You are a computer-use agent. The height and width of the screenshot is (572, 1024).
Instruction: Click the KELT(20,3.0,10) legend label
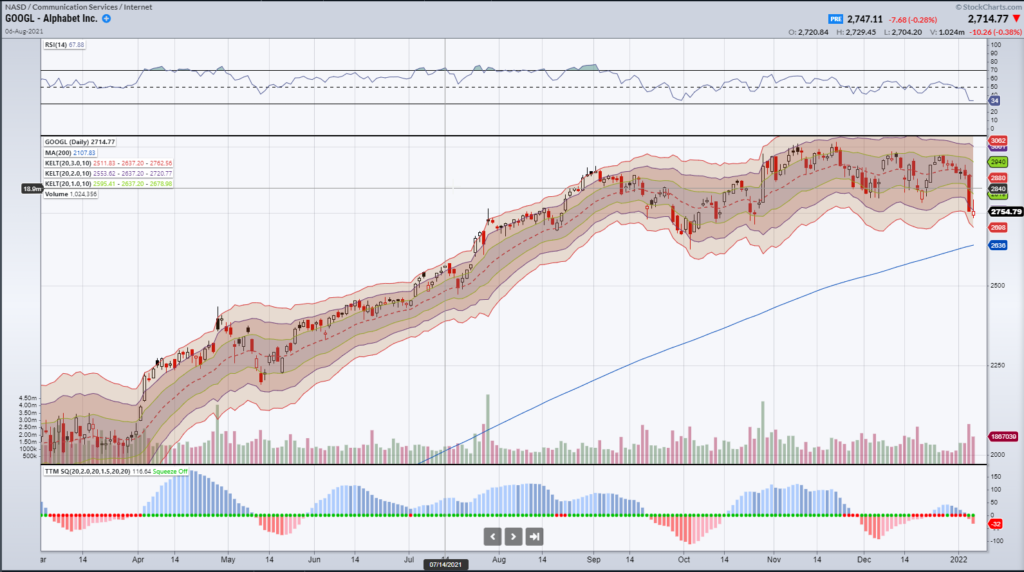108,163
